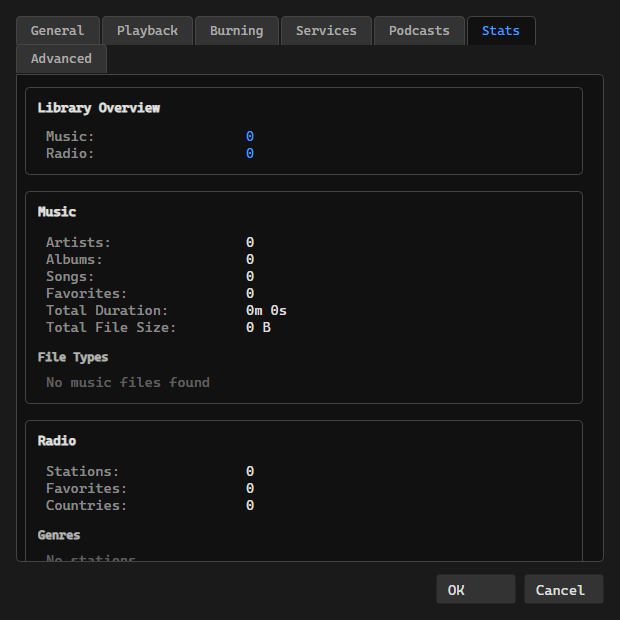
Task: Dismiss dialog with Cancel button
Action: click(563, 589)
